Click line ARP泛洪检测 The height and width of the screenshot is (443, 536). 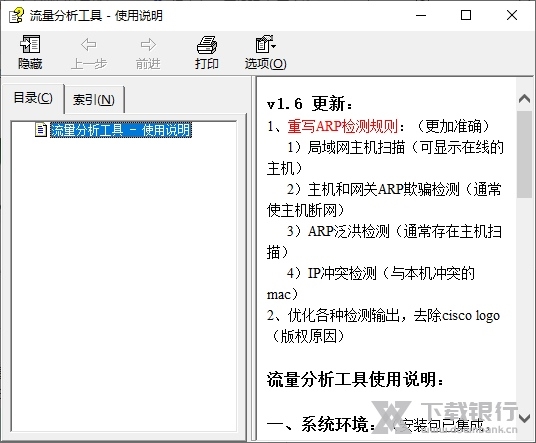349,231
